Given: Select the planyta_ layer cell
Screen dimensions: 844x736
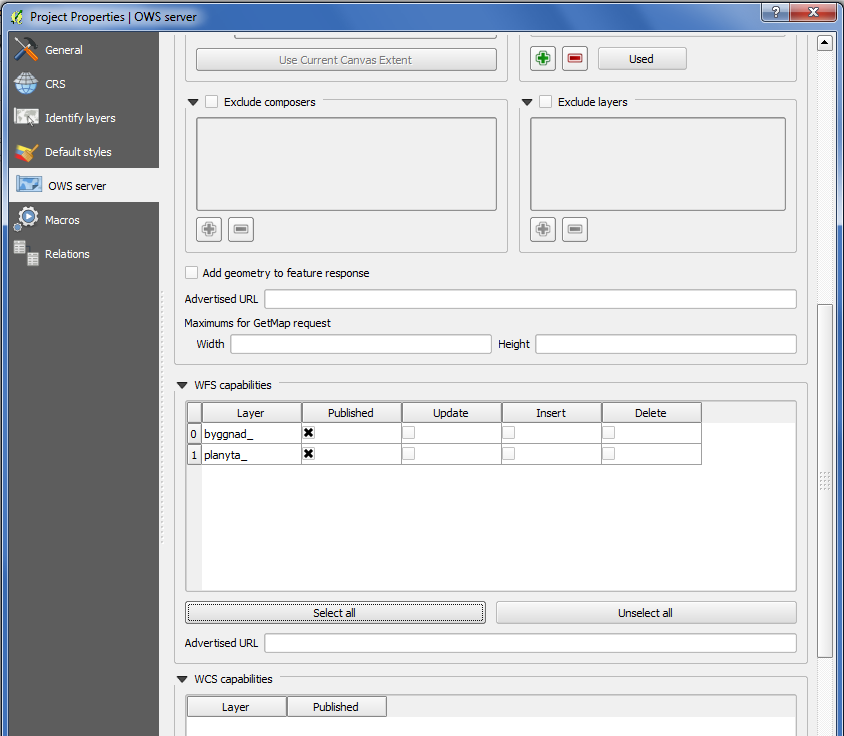Looking at the screenshot, I should point(251,454).
